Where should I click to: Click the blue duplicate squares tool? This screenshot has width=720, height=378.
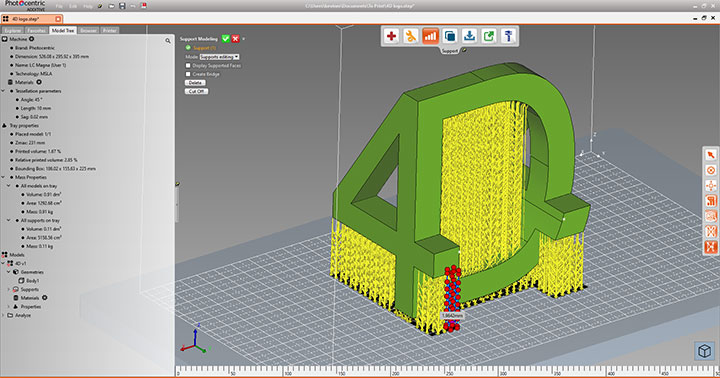[x=450, y=36]
